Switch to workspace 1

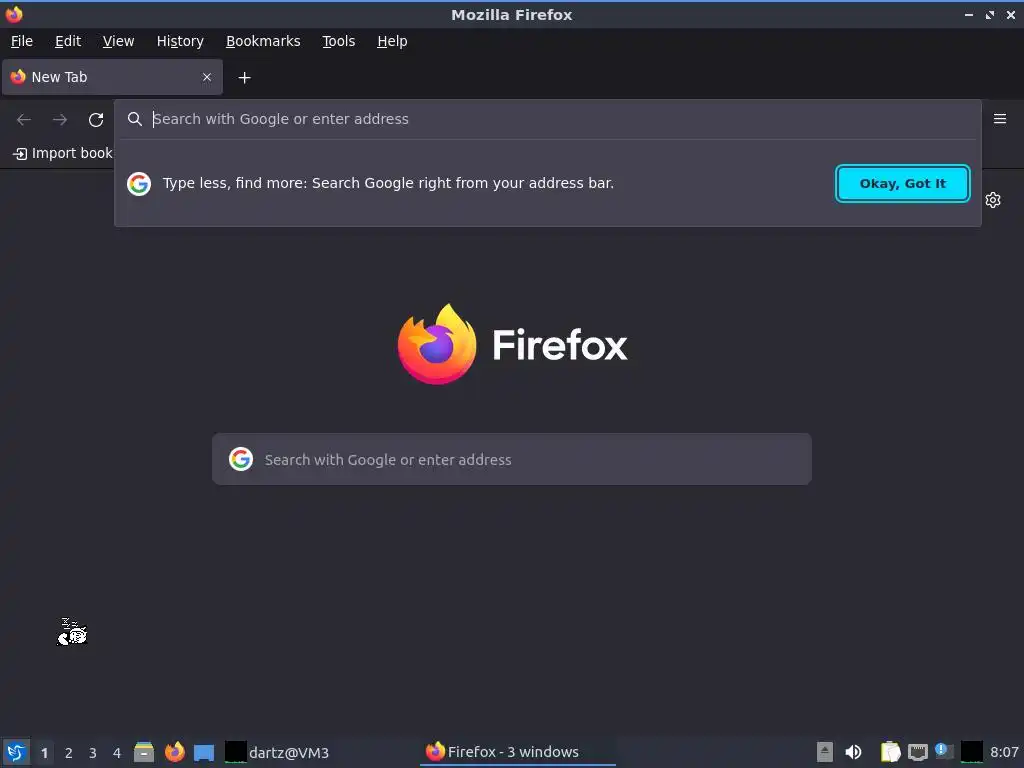point(44,753)
